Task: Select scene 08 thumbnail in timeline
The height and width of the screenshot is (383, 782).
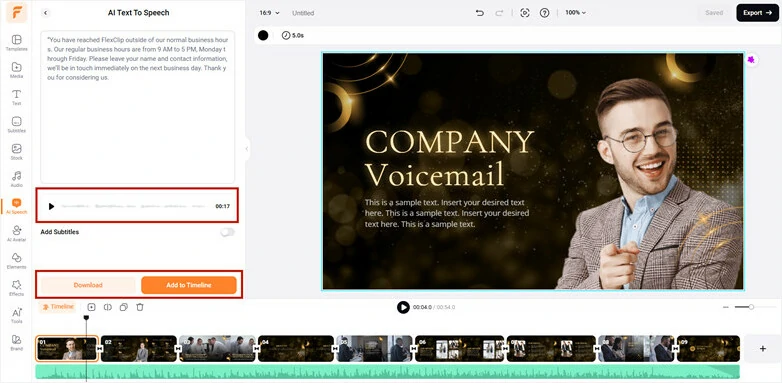Action: click(636, 348)
